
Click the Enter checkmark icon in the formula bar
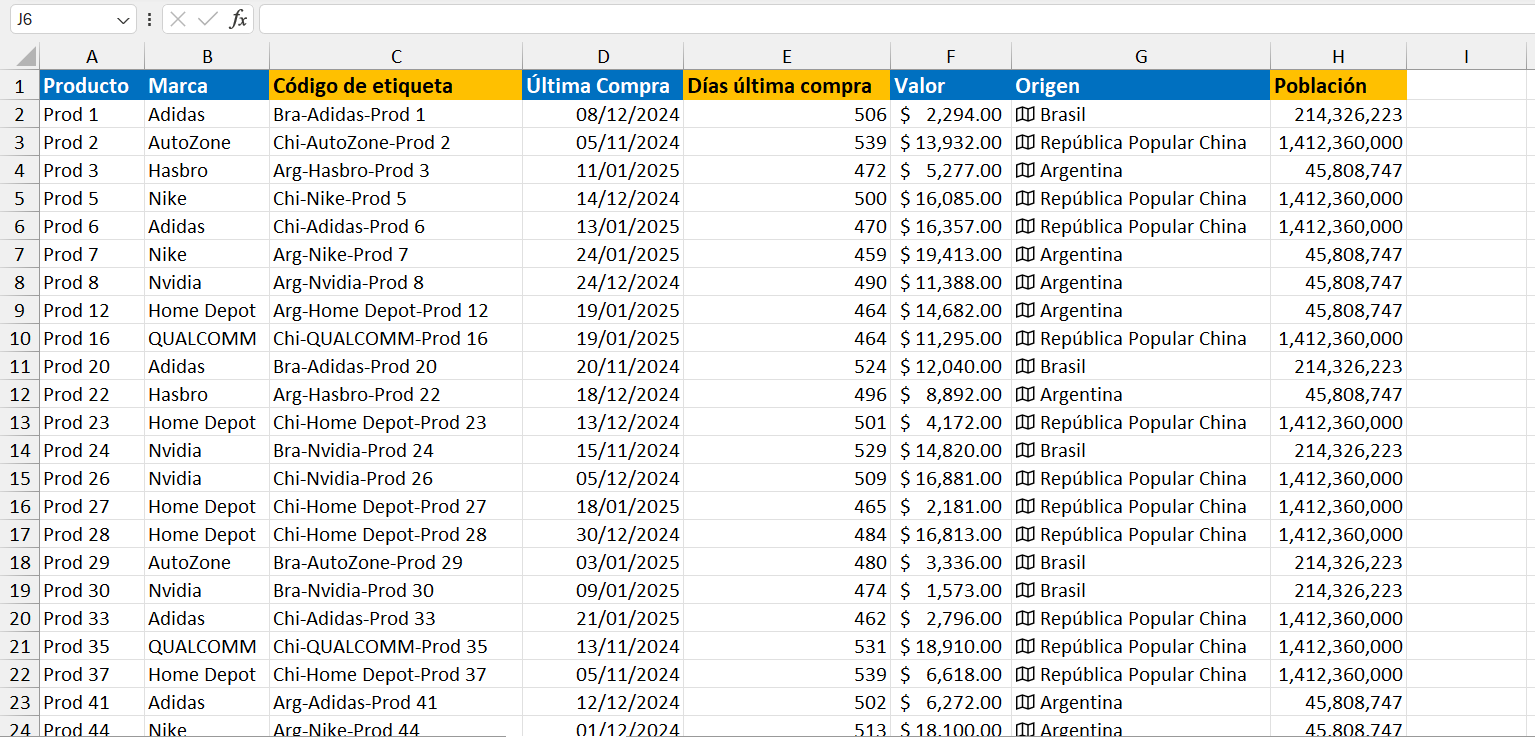point(207,19)
